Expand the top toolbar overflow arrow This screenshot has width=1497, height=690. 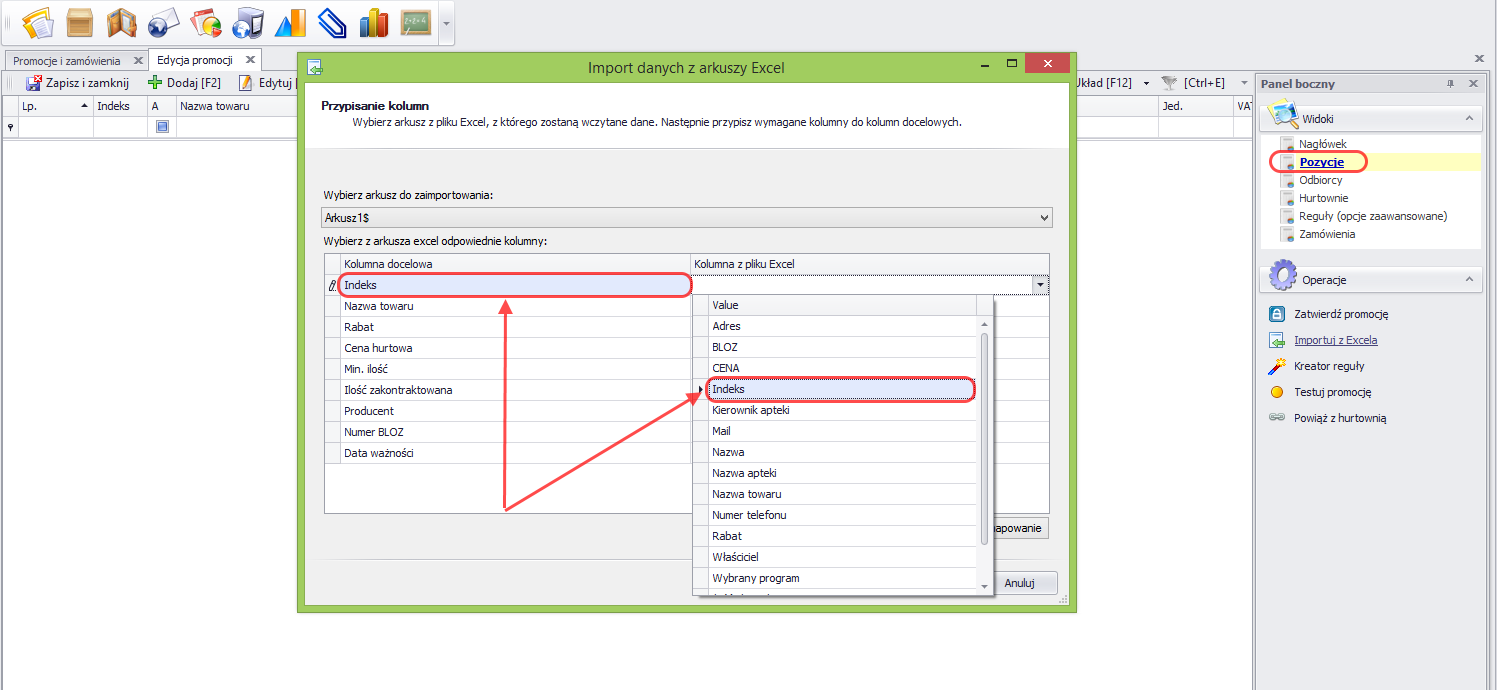click(446, 22)
